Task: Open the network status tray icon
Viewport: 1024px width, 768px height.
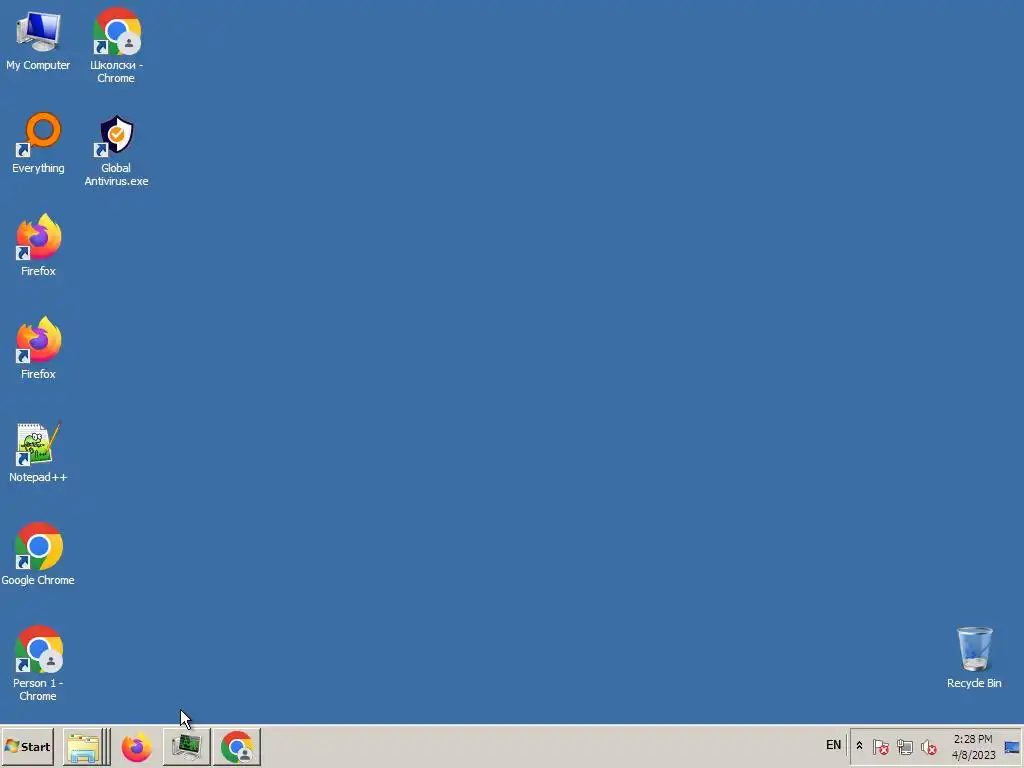Action: point(904,746)
